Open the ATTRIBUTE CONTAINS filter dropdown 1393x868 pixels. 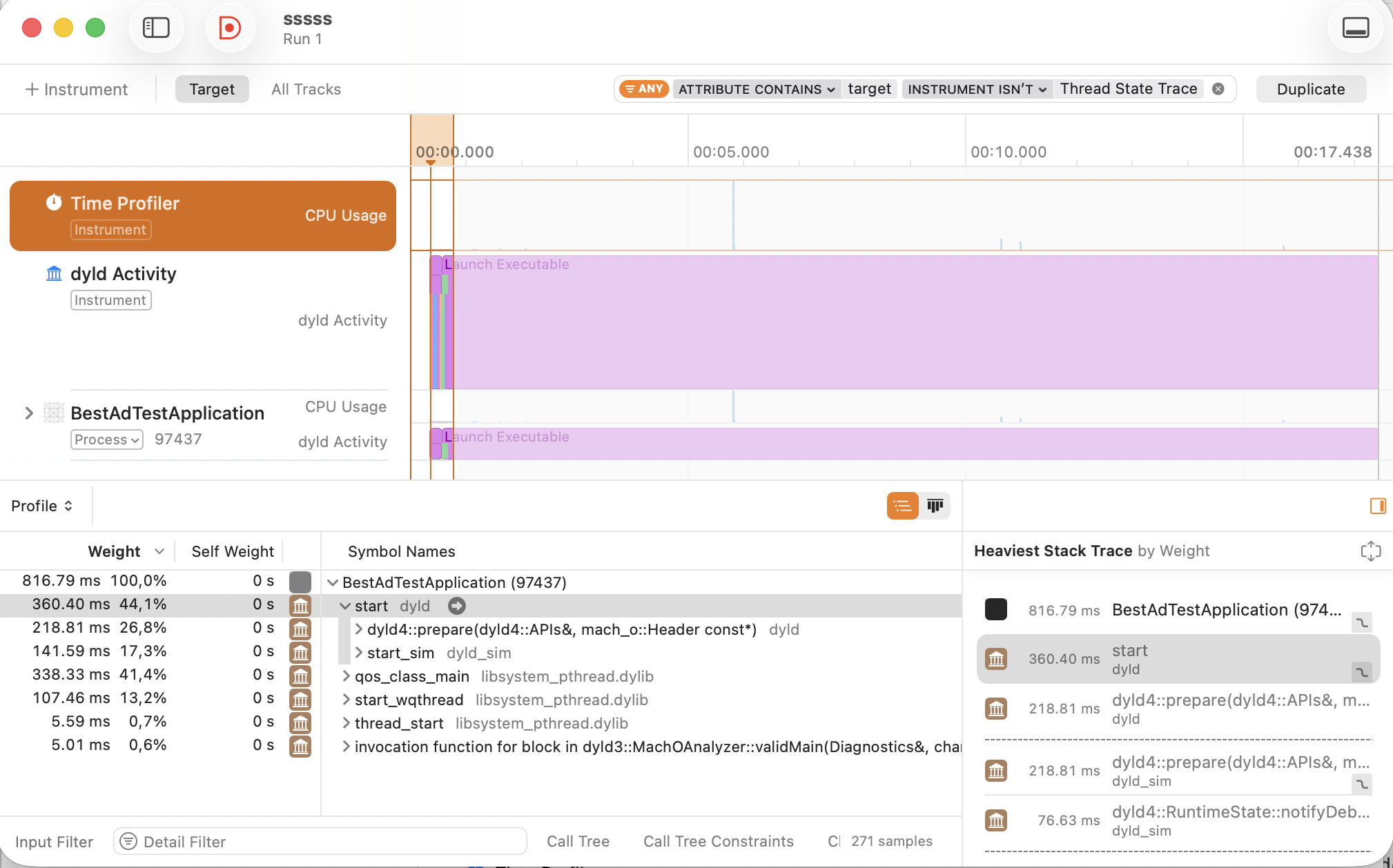click(x=757, y=89)
